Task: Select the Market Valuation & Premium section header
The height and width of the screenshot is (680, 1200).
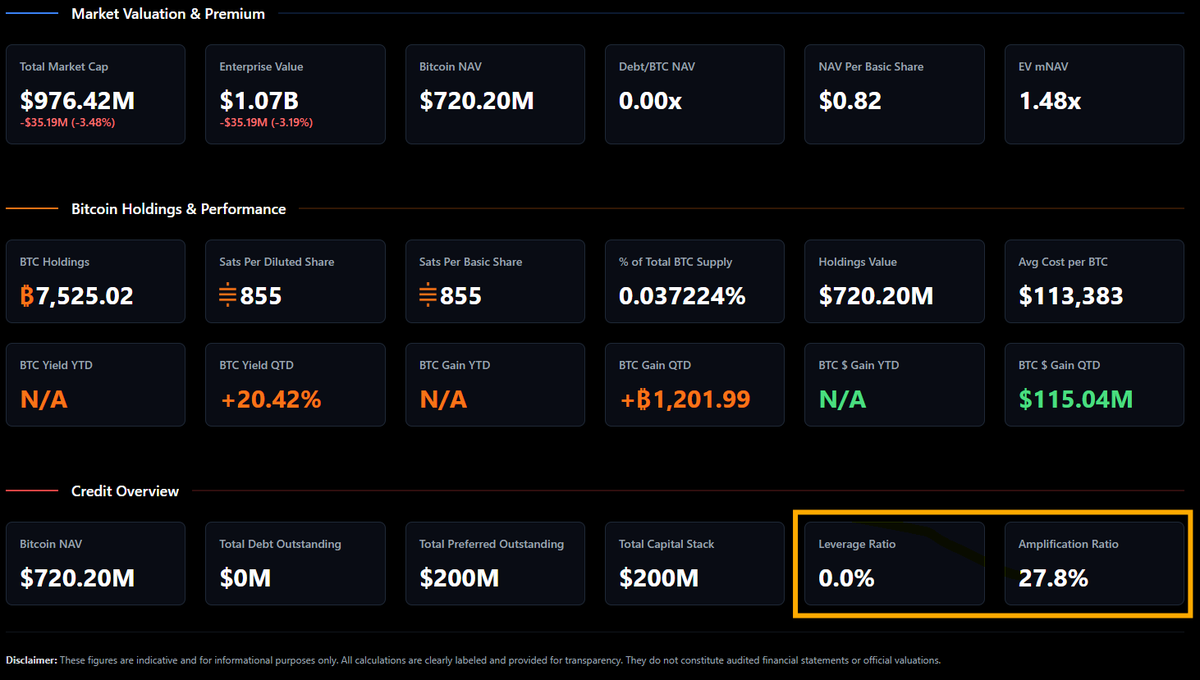Action: coord(167,14)
